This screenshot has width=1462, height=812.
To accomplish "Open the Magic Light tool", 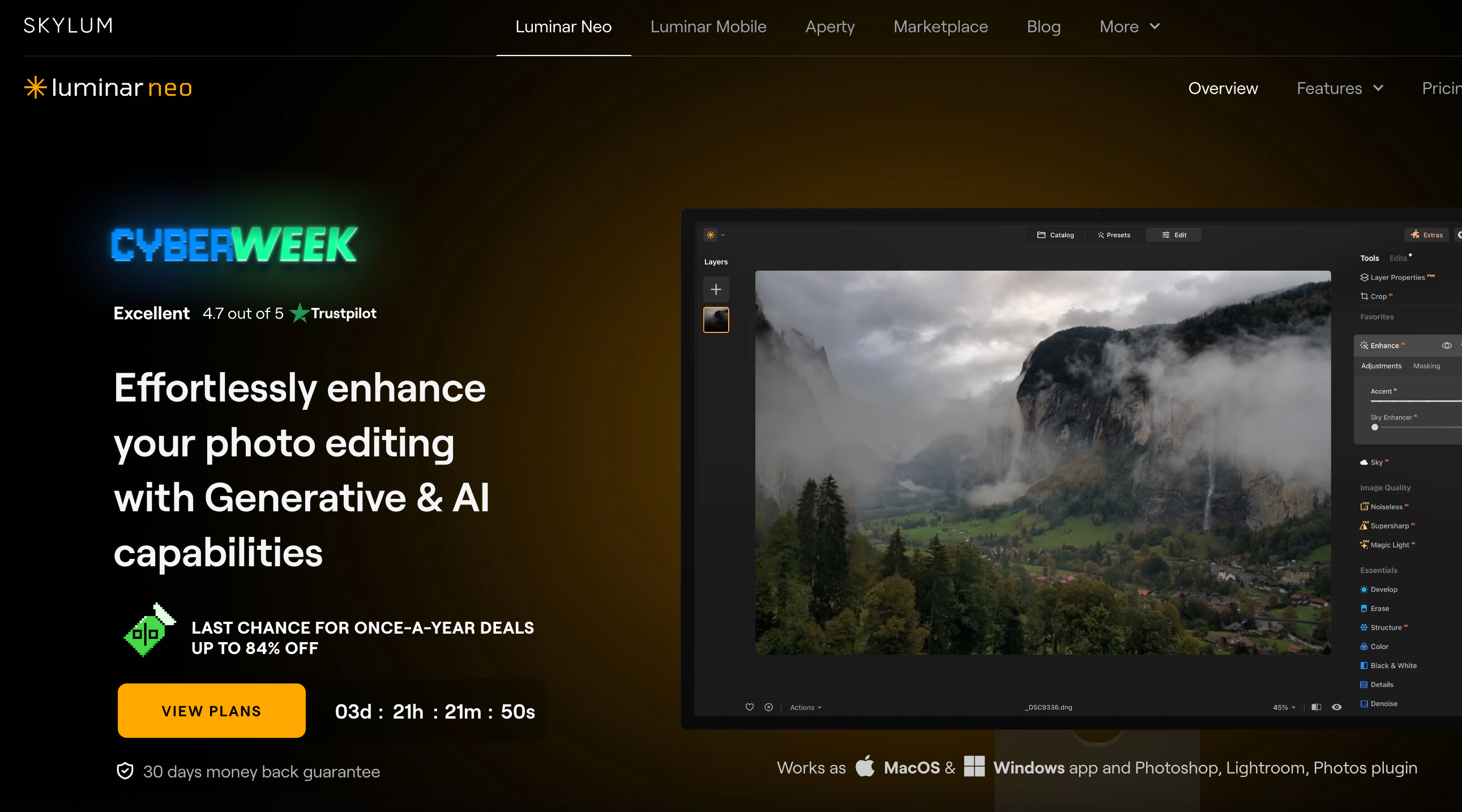I will tap(1387, 545).
